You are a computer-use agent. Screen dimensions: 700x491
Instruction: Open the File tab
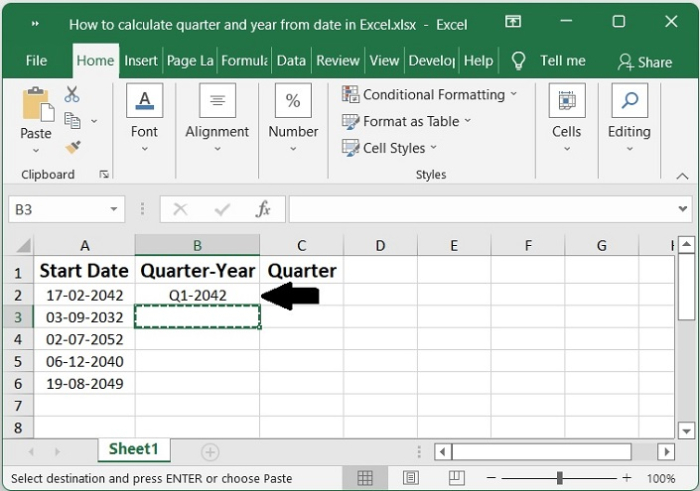[36, 60]
